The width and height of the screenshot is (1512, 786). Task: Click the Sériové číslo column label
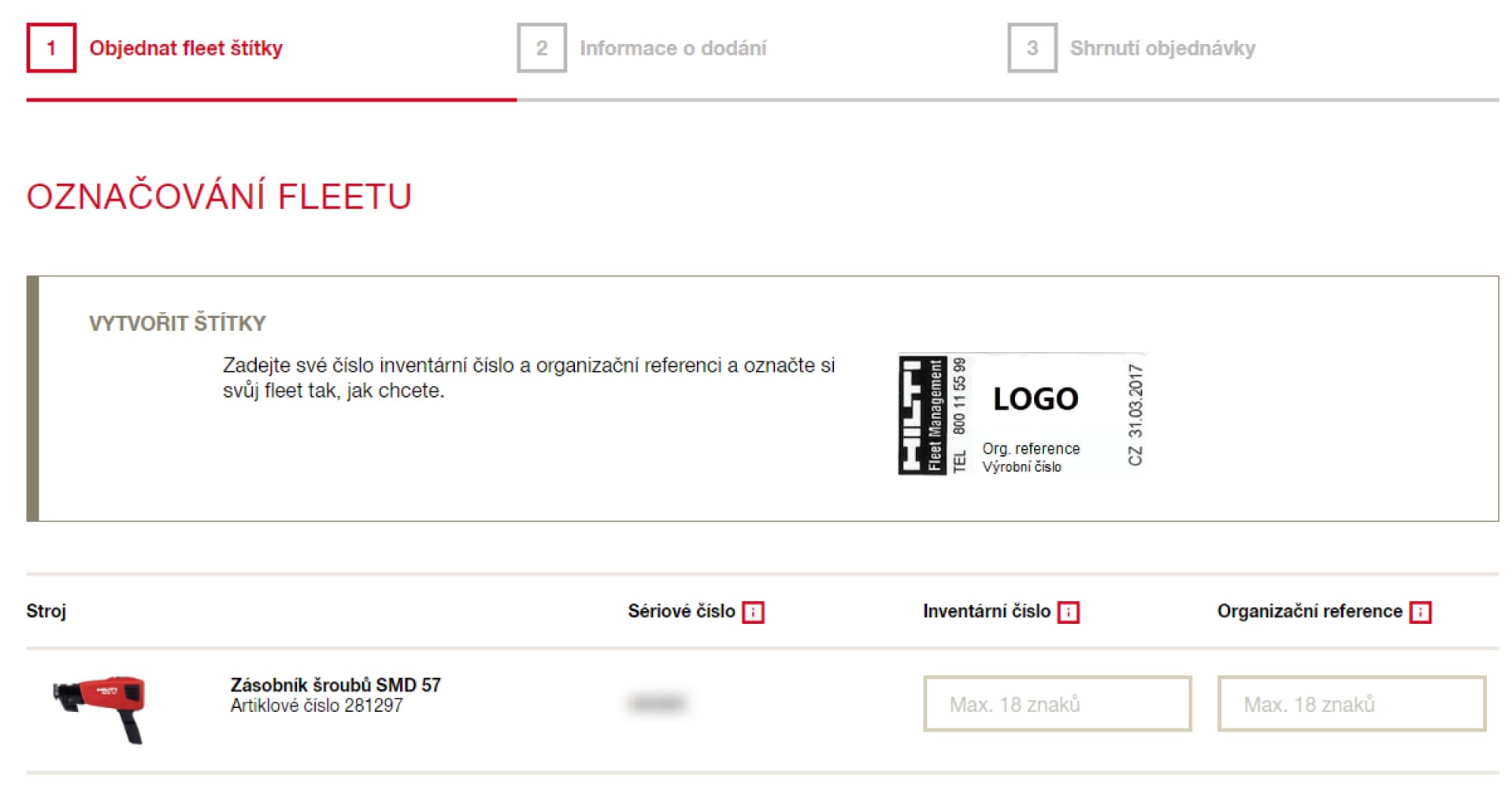pyautogui.click(x=681, y=611)
